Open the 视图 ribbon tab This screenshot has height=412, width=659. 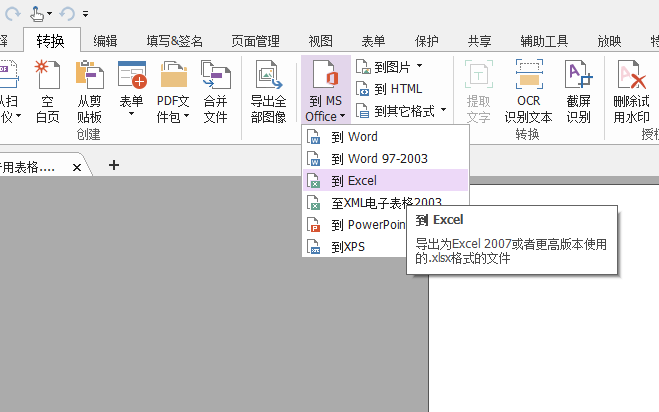click(321, 41)
